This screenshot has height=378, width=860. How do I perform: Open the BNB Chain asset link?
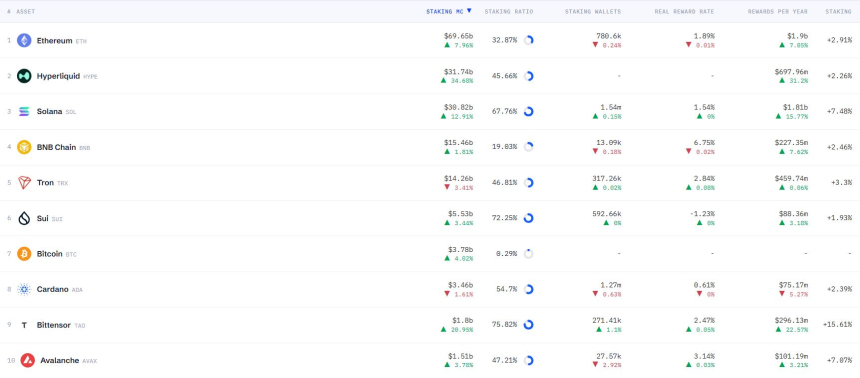click(x=56, y=147)
